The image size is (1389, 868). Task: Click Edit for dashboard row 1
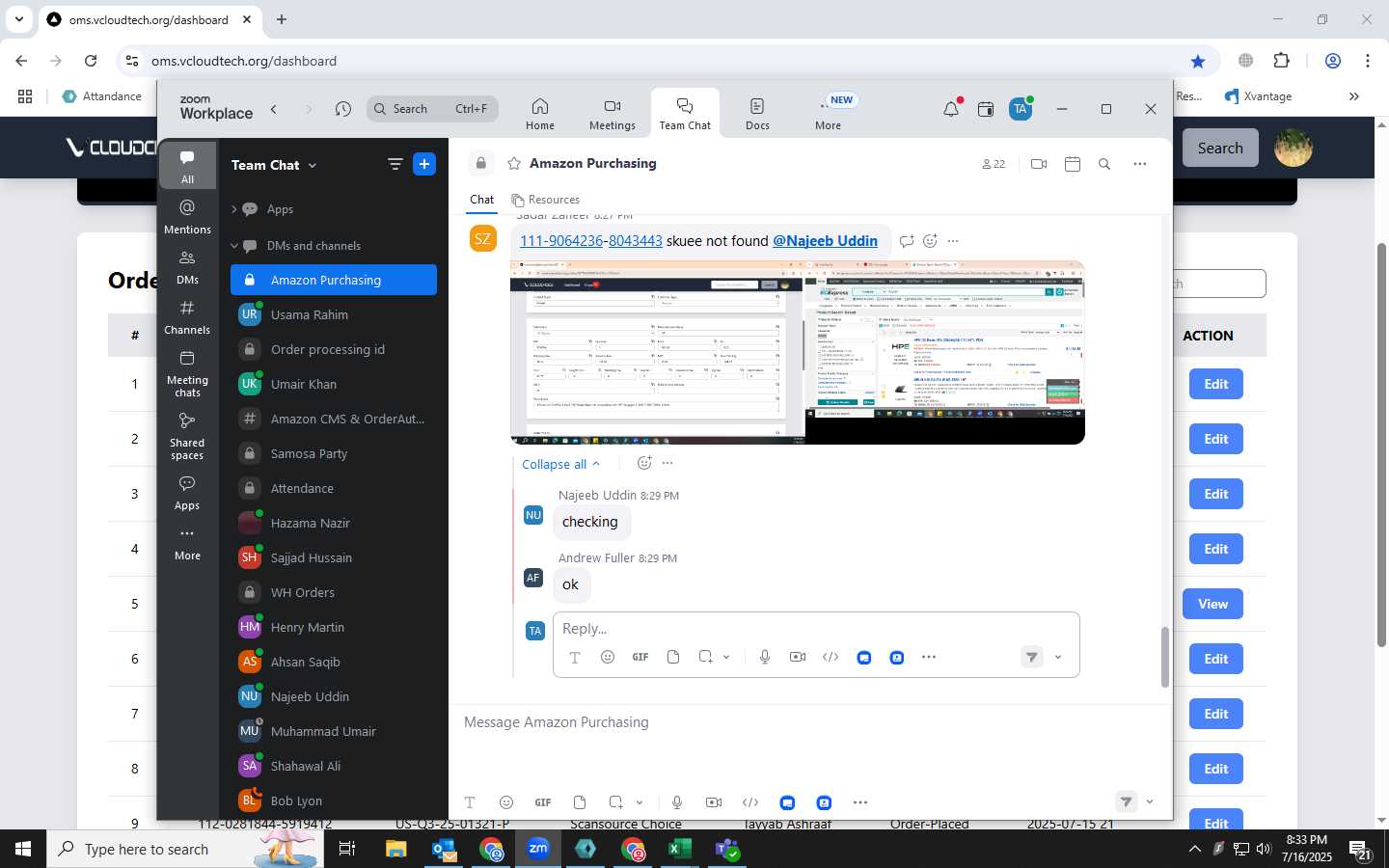point(1215,384)
